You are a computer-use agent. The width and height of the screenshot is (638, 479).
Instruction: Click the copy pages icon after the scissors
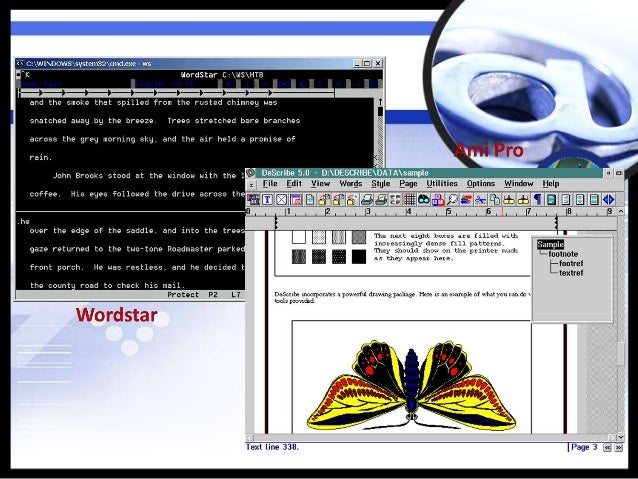pyautogui.click(x=495, y=199)
